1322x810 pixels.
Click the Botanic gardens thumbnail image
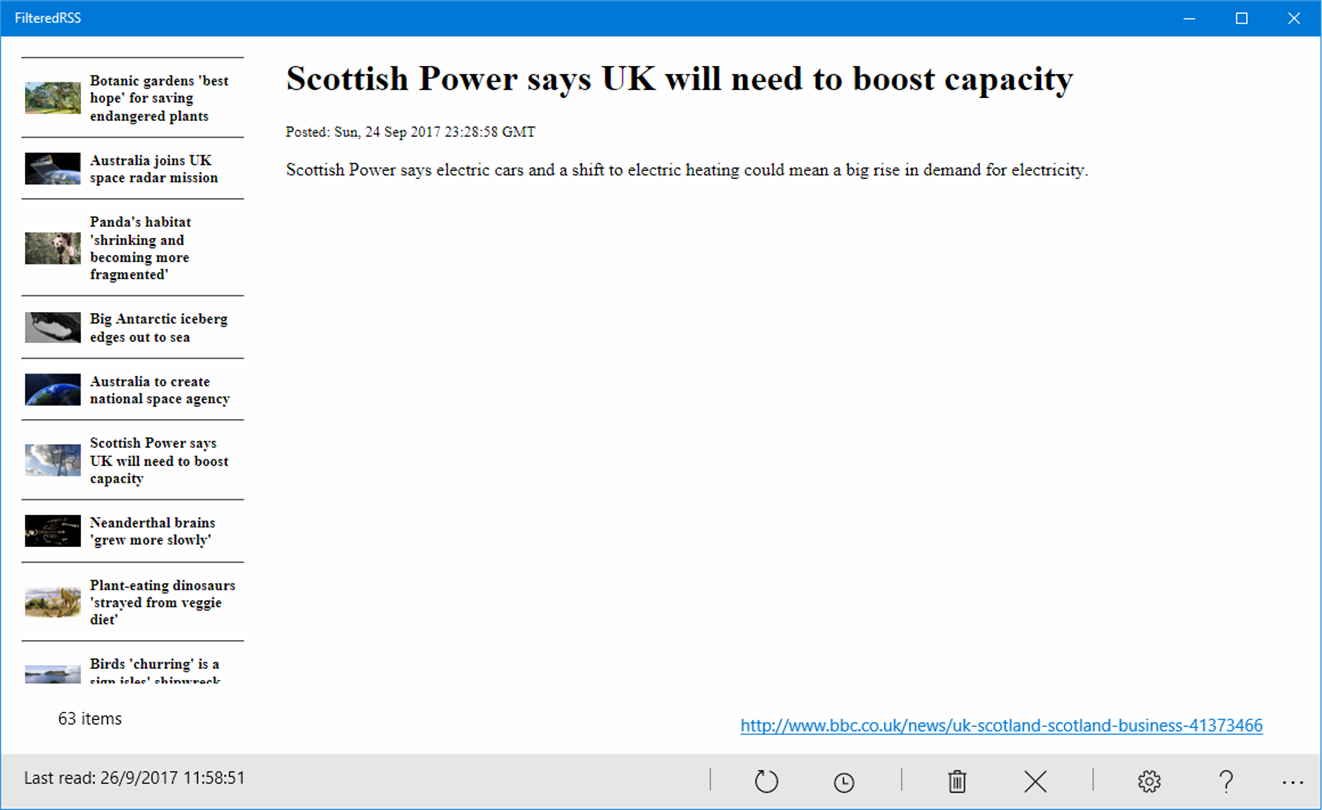pos(53,98)
